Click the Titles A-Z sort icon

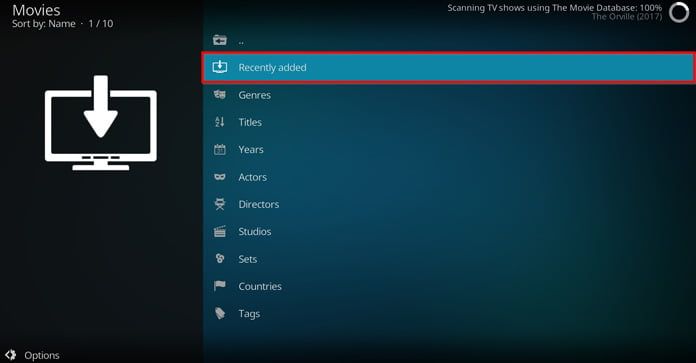pos(220,122)
